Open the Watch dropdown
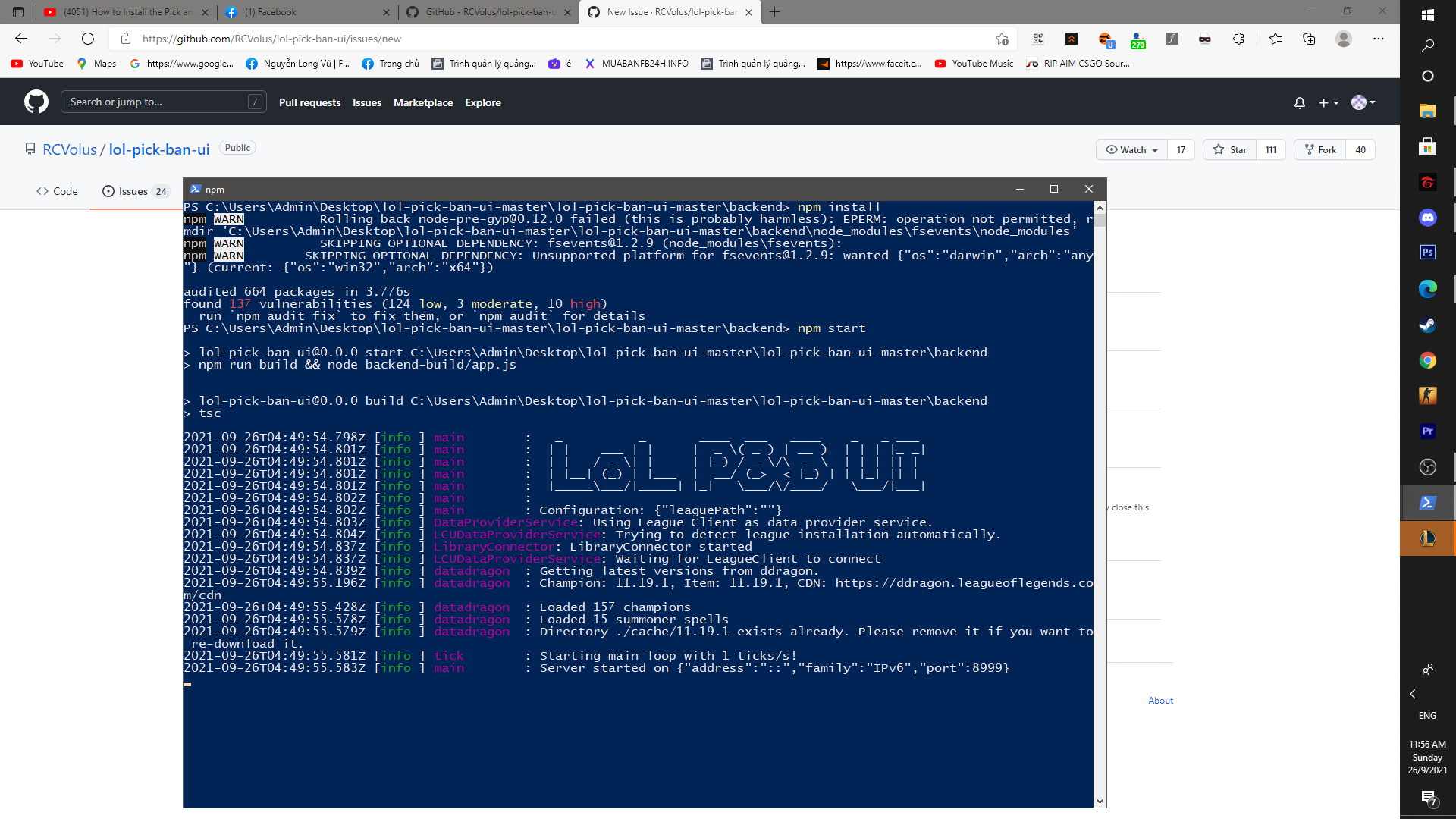 pyautogui.click(x=1131, y=149)
